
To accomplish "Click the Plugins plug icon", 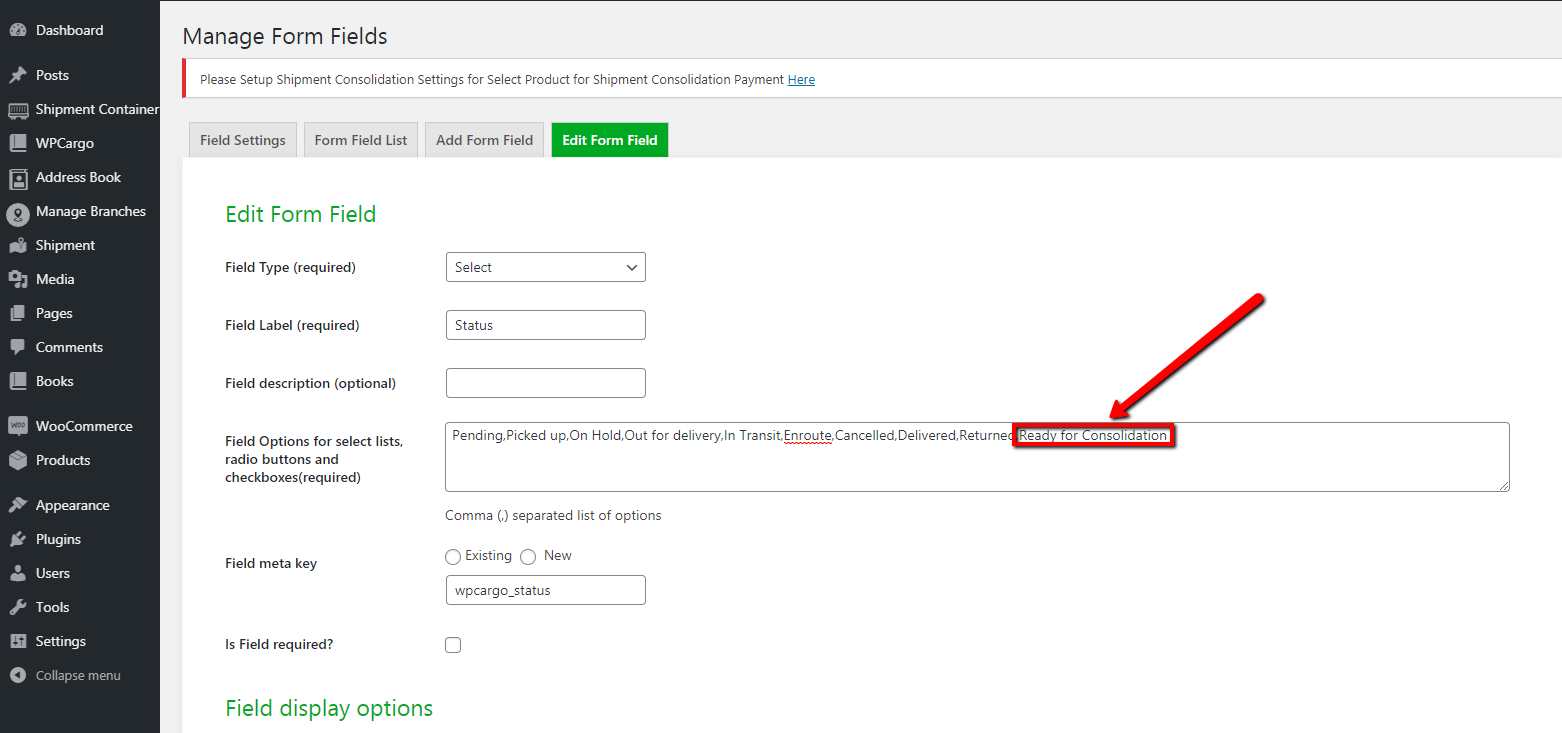I will coord(18,539).
